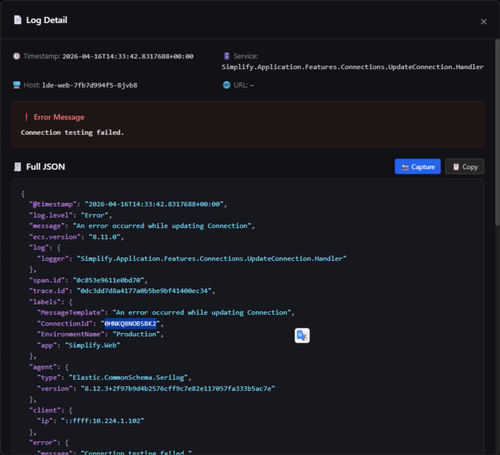Screen dimensions: 500x455
Task: Click the timestamp value in the header
Action: tap(128, 56)
